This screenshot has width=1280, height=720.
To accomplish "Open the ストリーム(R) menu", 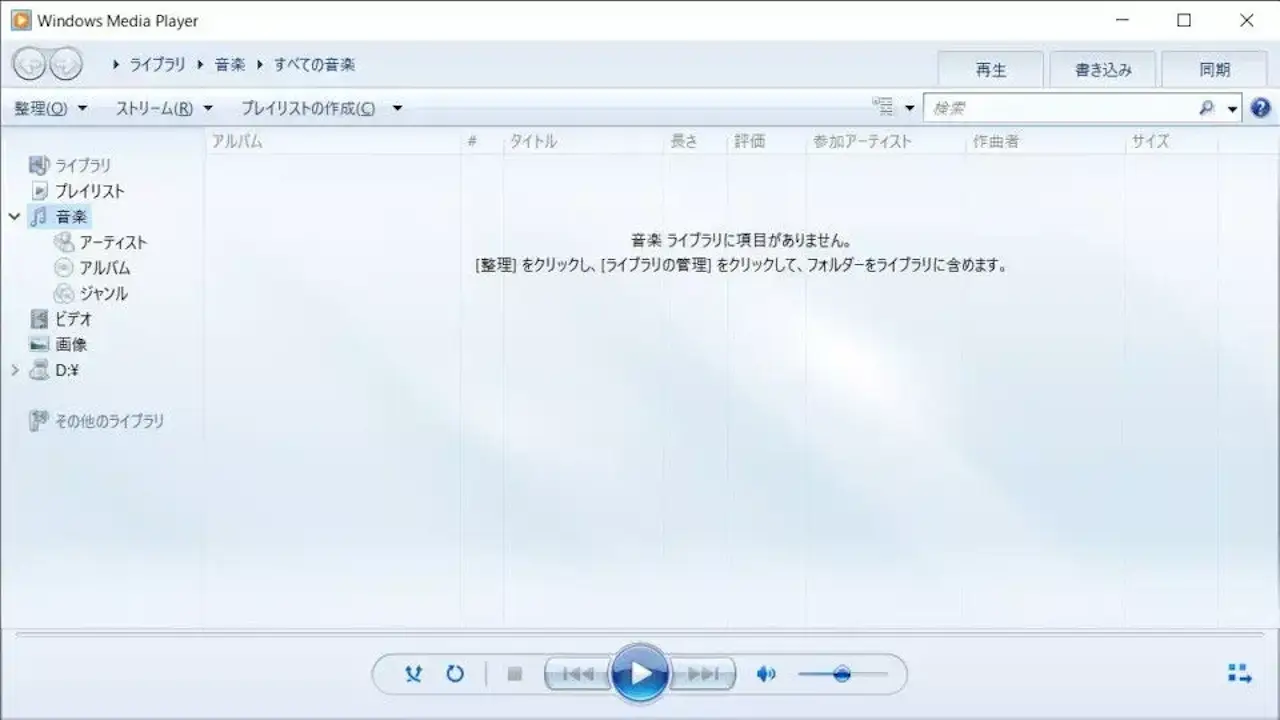I will click(164, 108).
